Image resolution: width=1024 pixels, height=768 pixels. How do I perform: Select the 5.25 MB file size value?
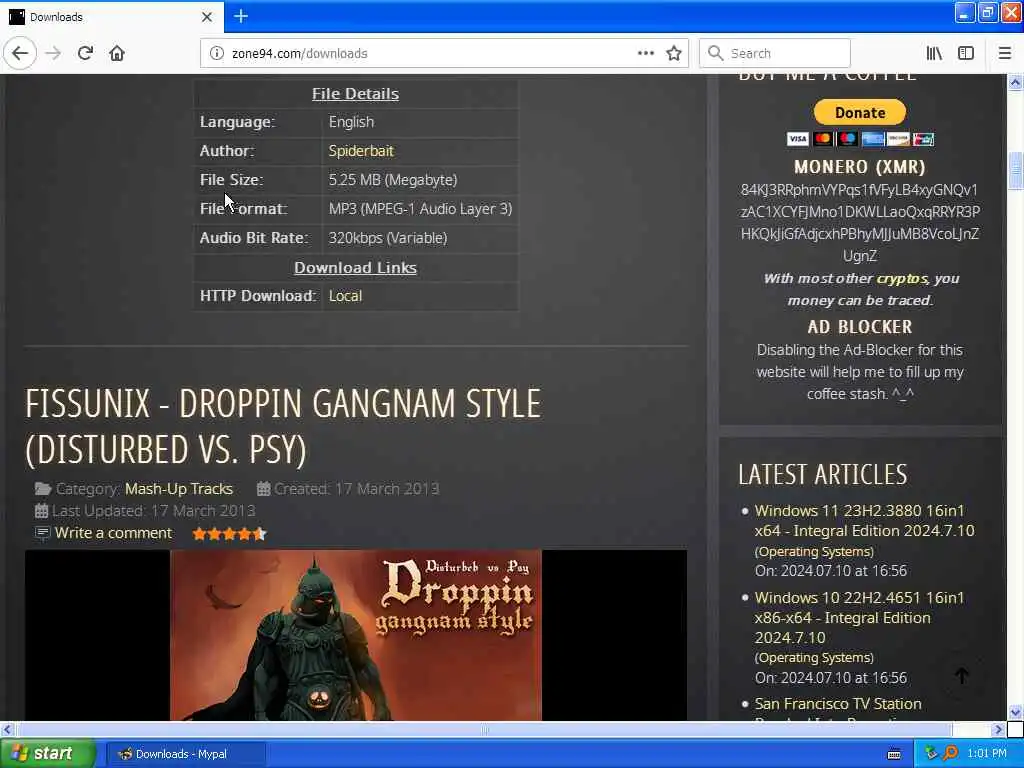(x=393, y=180)
